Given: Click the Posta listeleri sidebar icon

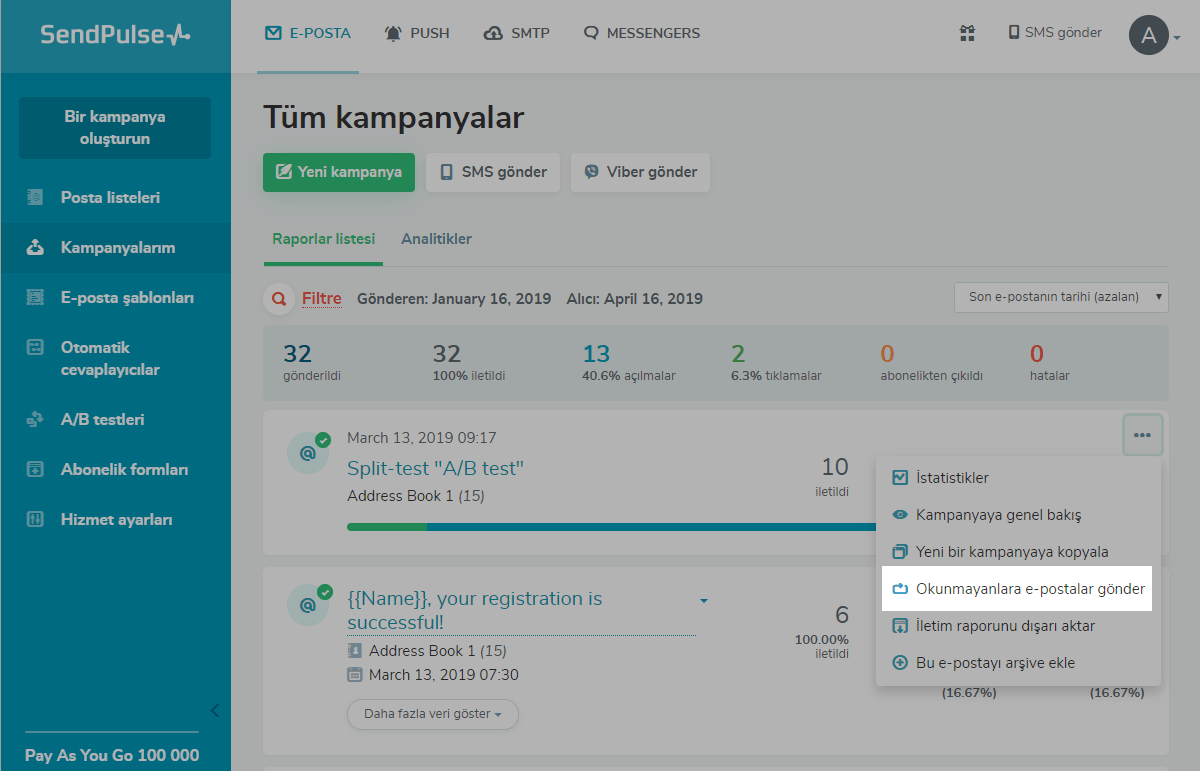Looking at the screenshot, I should 35,198.
